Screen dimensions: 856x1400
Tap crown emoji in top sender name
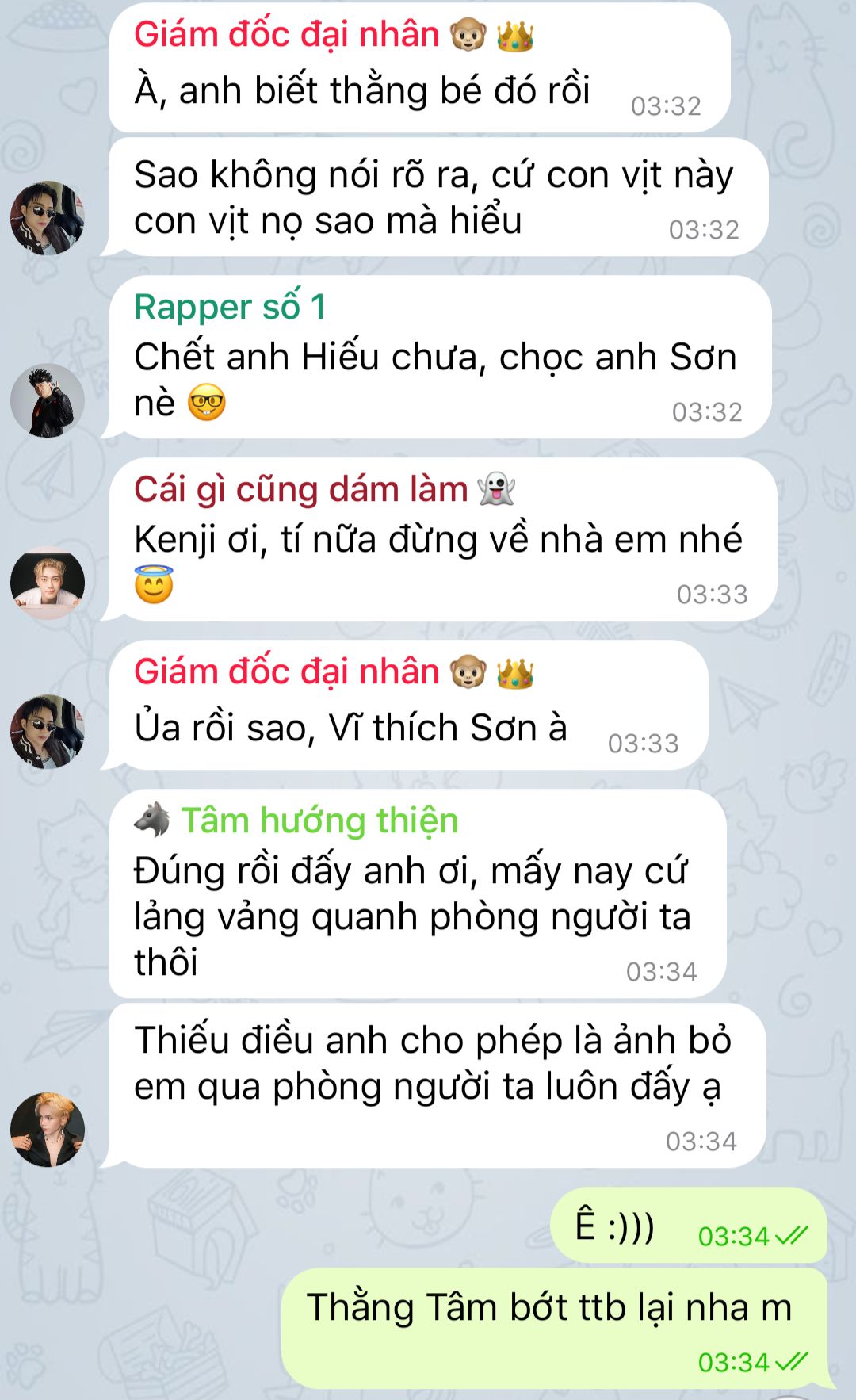515,36
